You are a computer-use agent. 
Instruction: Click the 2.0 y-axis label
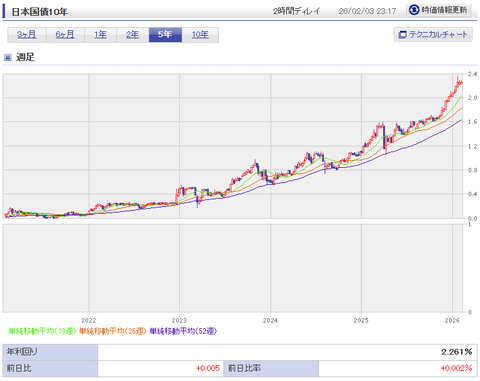472,98
